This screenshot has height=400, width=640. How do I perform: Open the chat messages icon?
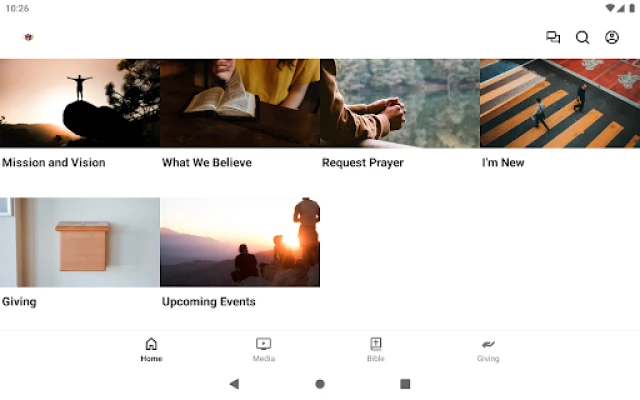(x=553, y=38)
